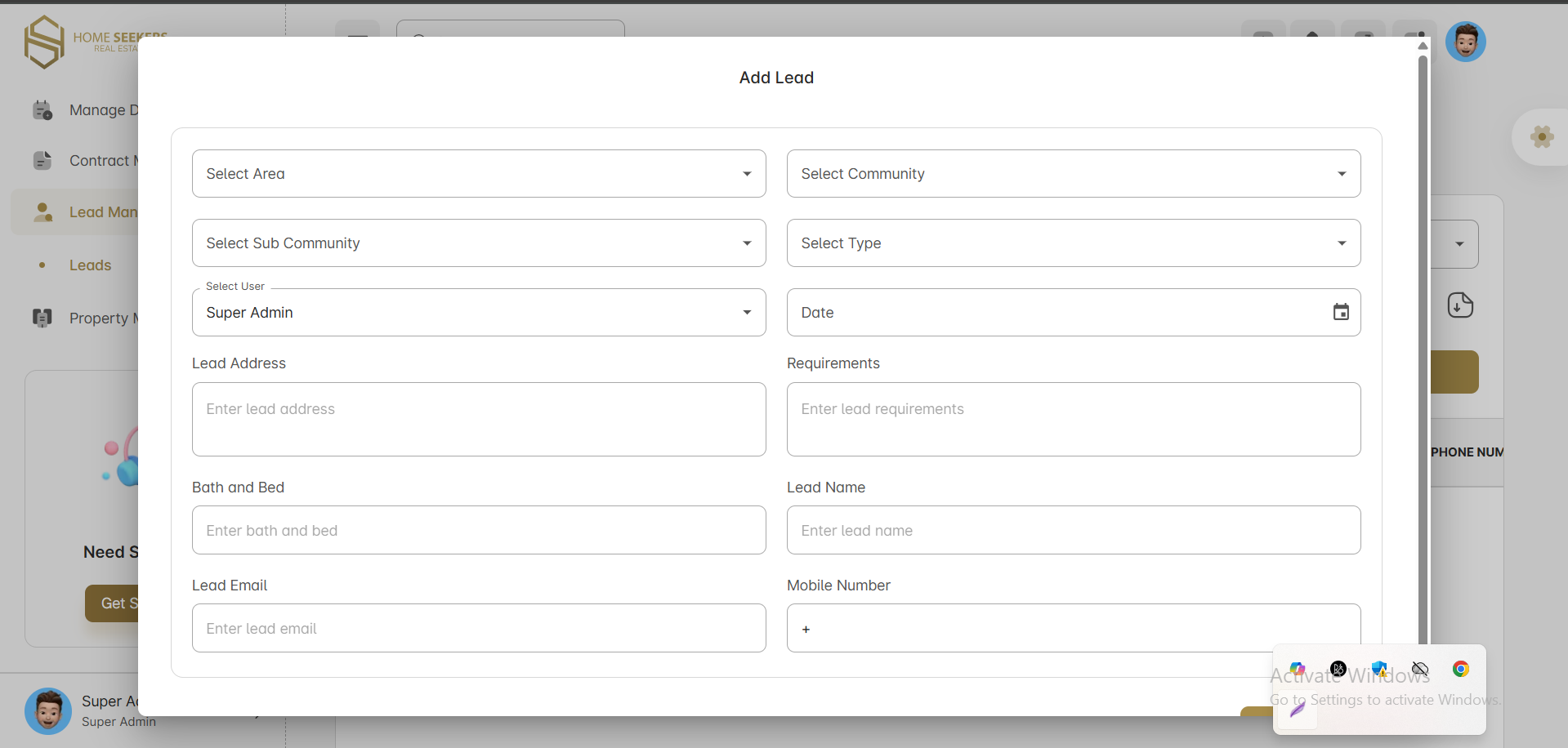This screenshot has width=1568, height=748.
Task: Focus the Lead Name input field
Action: (x=1073, y=530)
